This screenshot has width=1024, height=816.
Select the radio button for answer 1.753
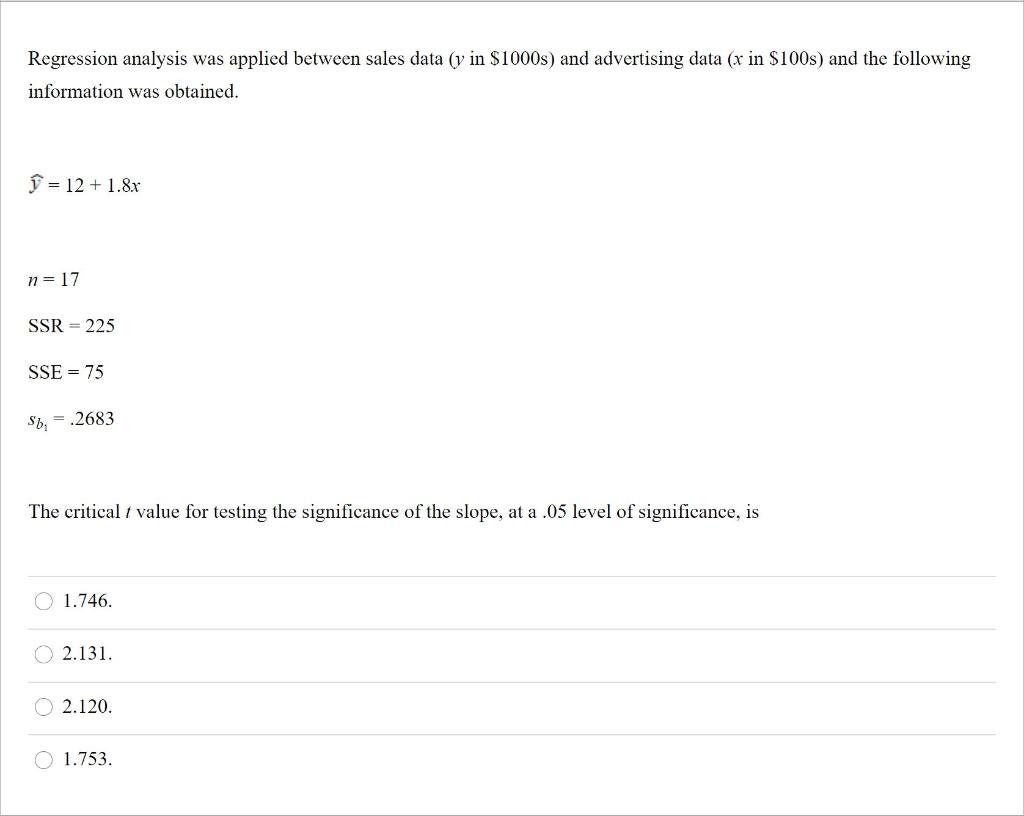pyautogui.click(x=44, y=760)
